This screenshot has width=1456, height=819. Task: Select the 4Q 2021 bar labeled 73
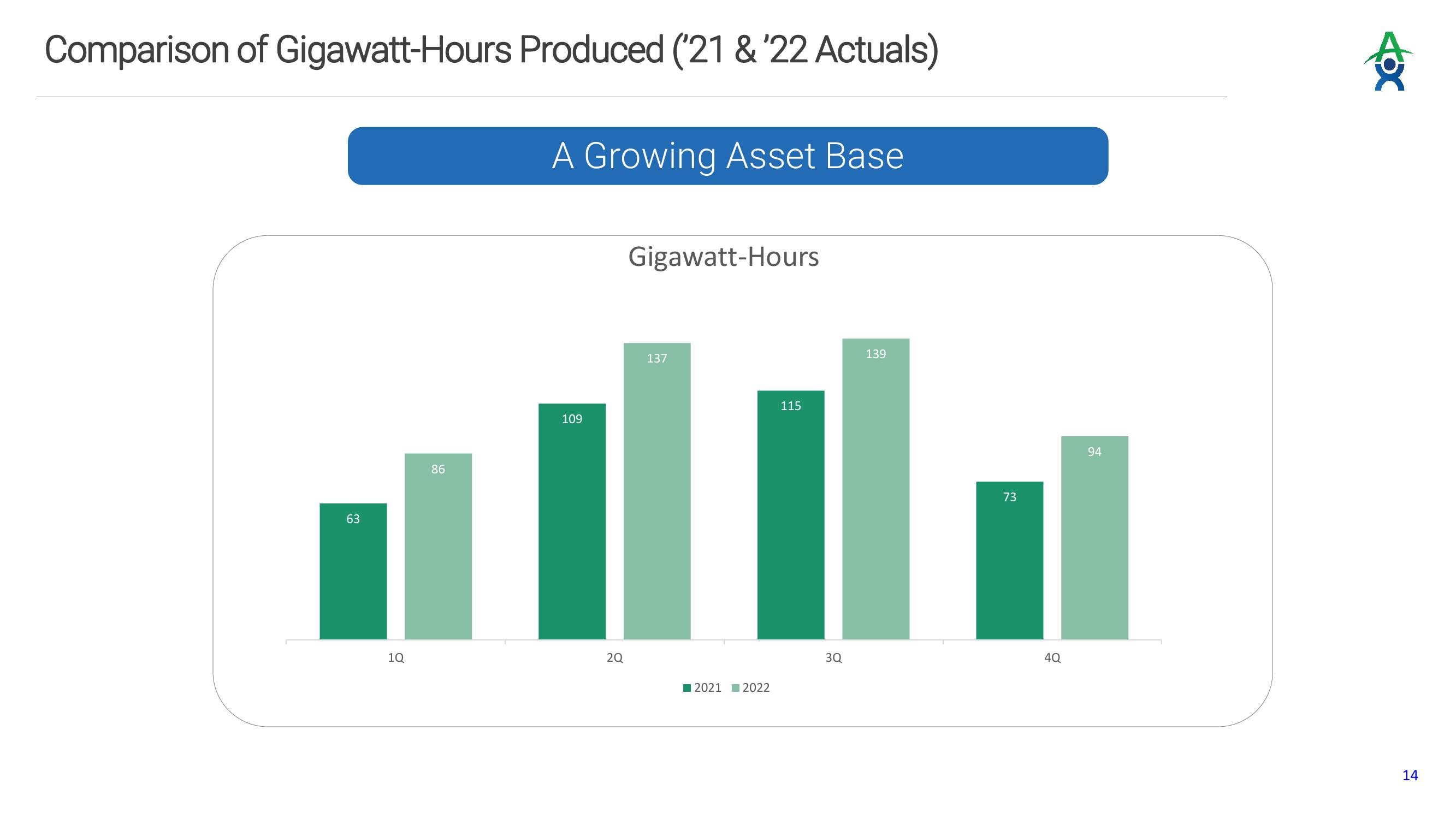pos(1009,561)
